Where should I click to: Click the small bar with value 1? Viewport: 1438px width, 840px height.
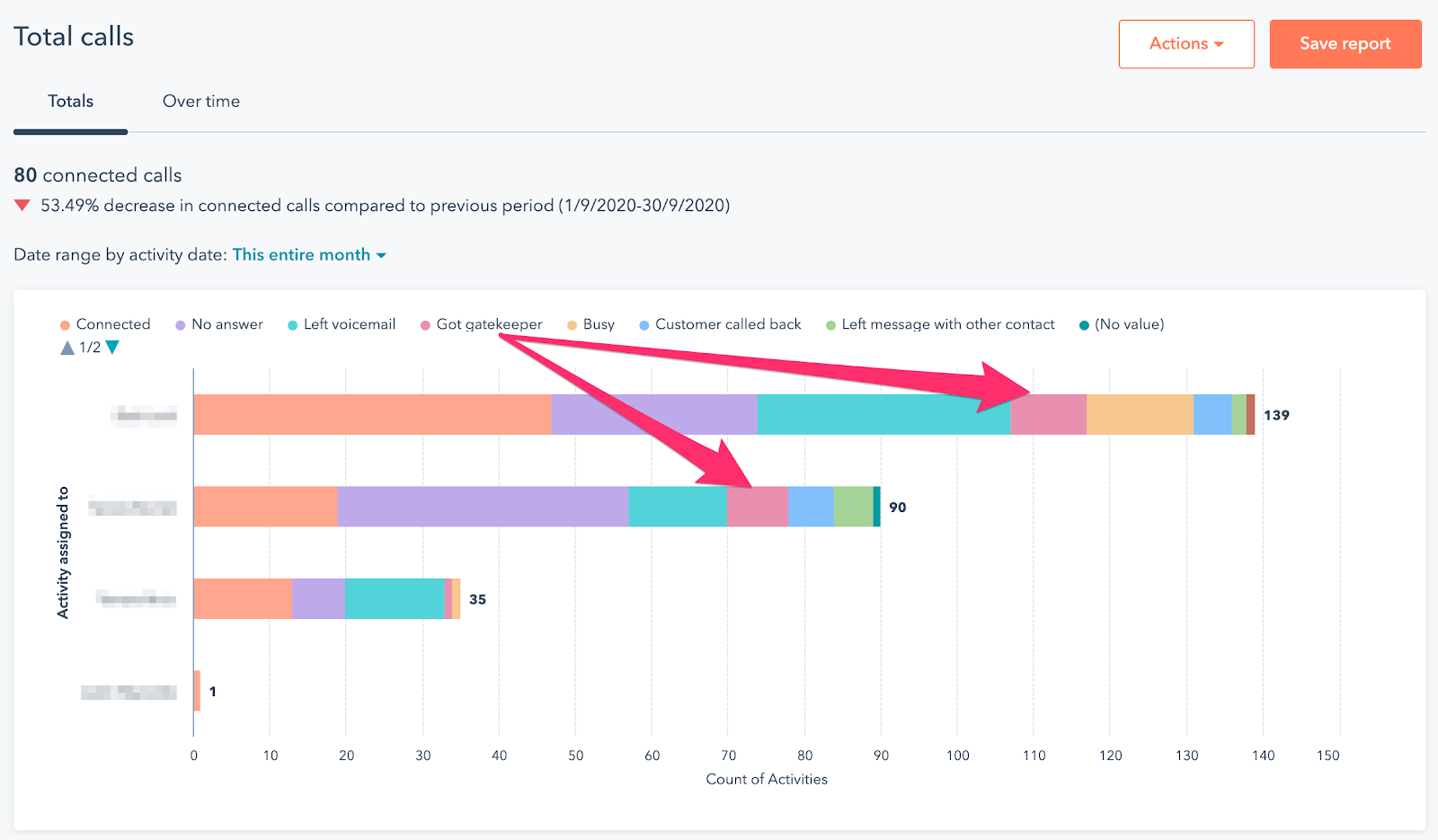tap(197, 691)
